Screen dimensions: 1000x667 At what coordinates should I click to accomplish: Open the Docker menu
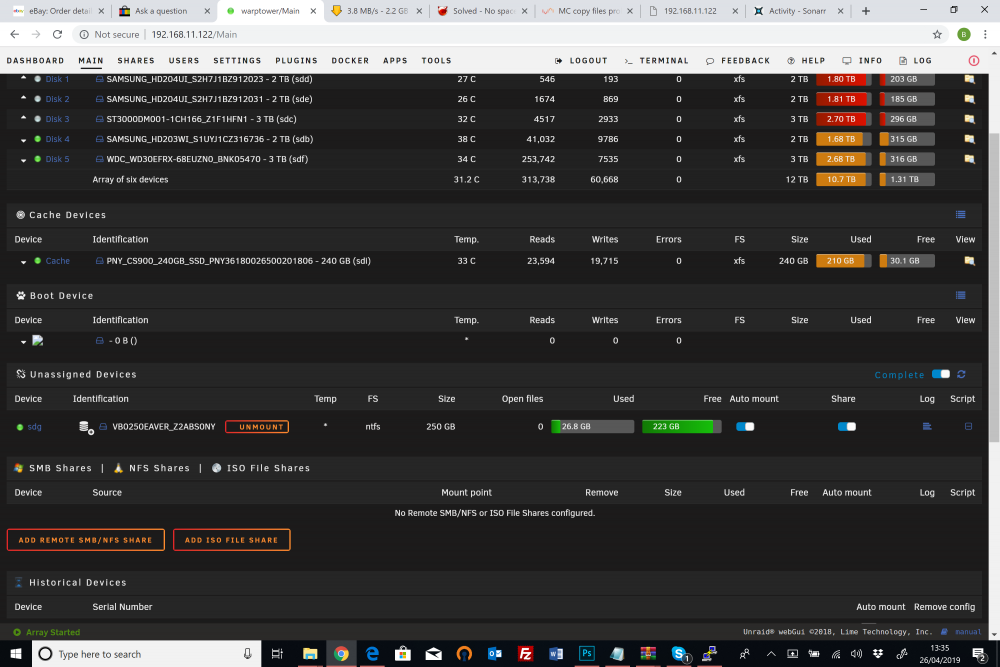click(x=350, y=61)
